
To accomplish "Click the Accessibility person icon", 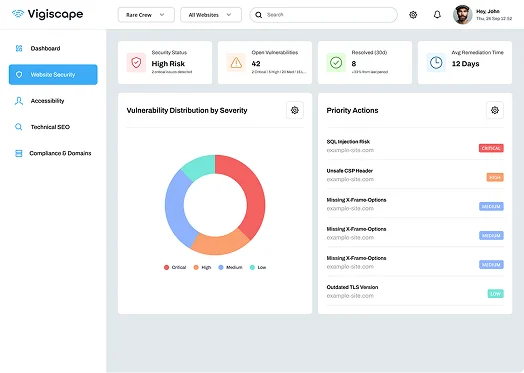I will (19, 101).
